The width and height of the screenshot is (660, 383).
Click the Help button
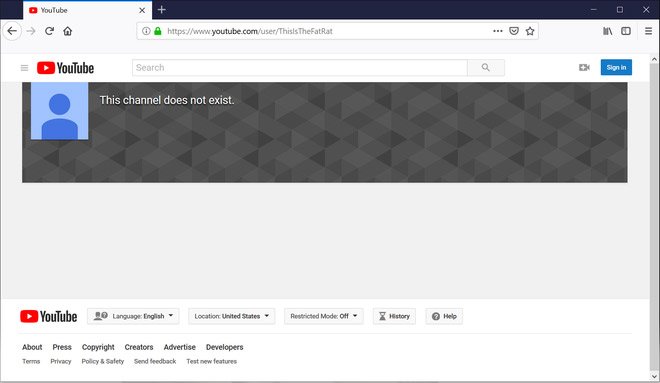click(x=444, y=316)
